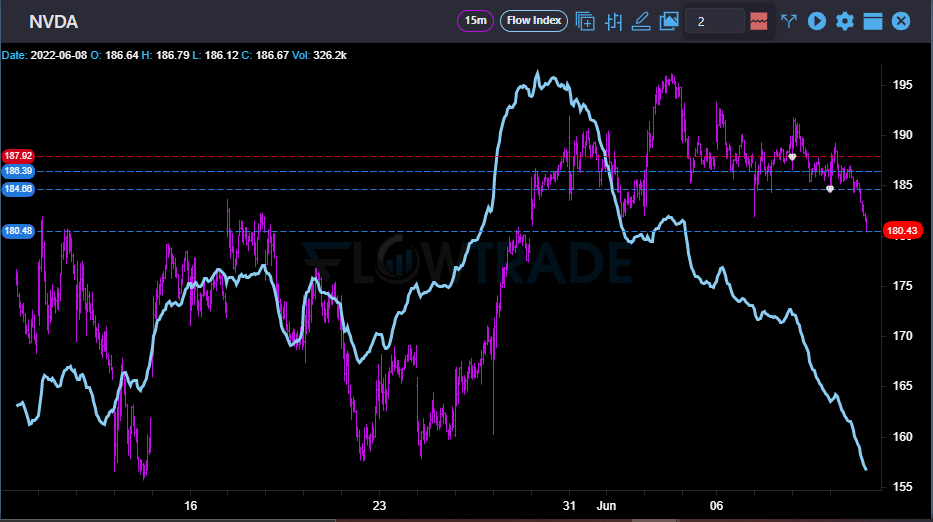Open the candlestick chart type icon
The image size is (933, 522).
pyautogui.click(x=613, y=22)
